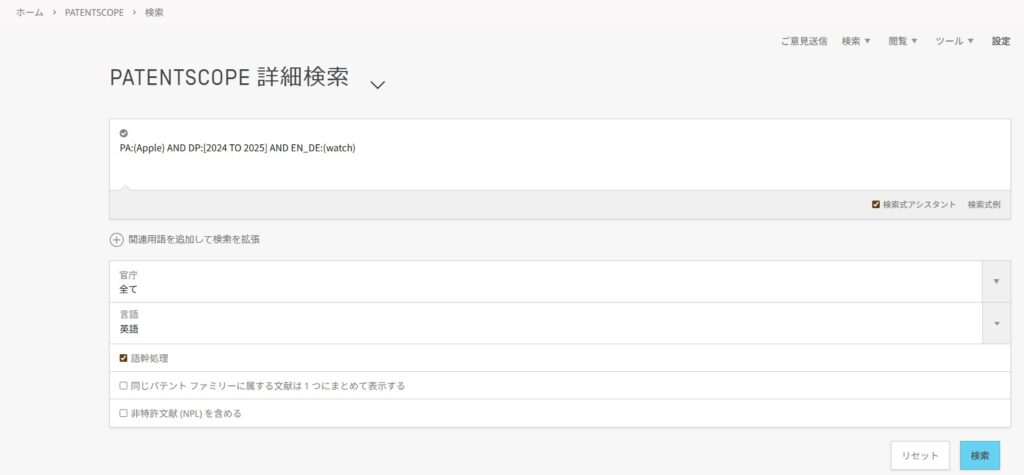Screen dimensions: 1024x475
Task: Open 設定 in the top navigation
Action: (1000, 41)
